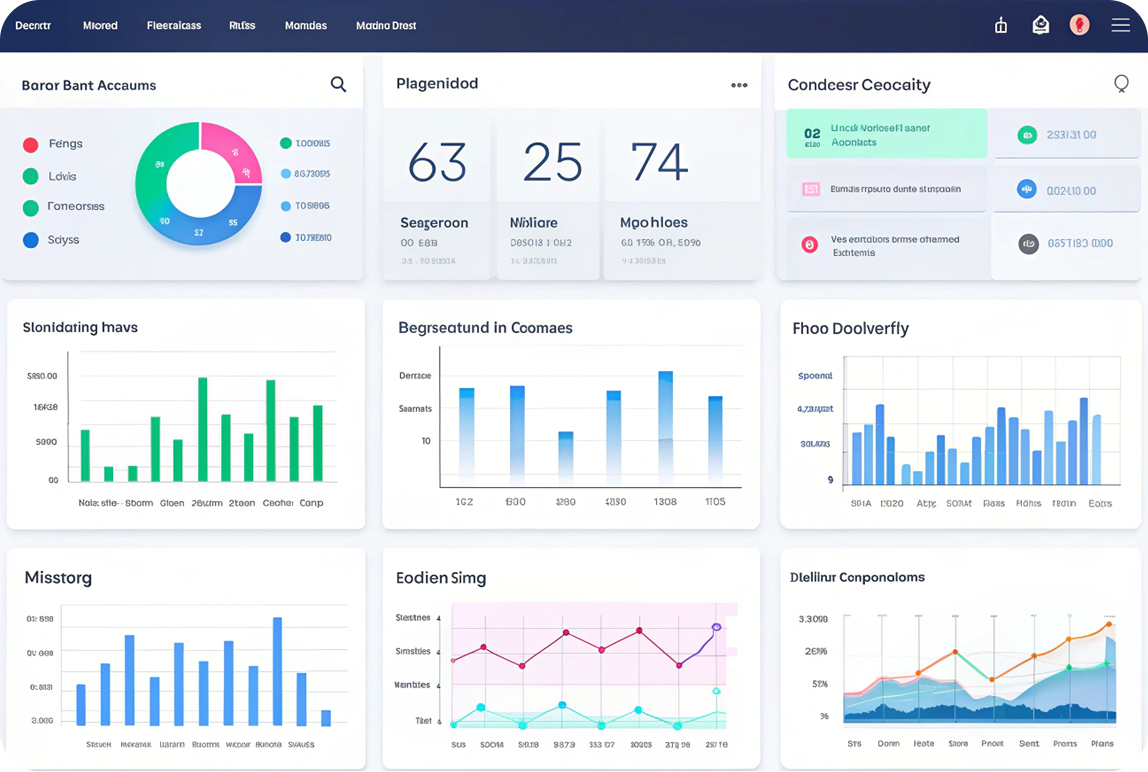The image size is (1148, 772).
Task: Select Mored in the navigation bar
Action: [100, 25]
